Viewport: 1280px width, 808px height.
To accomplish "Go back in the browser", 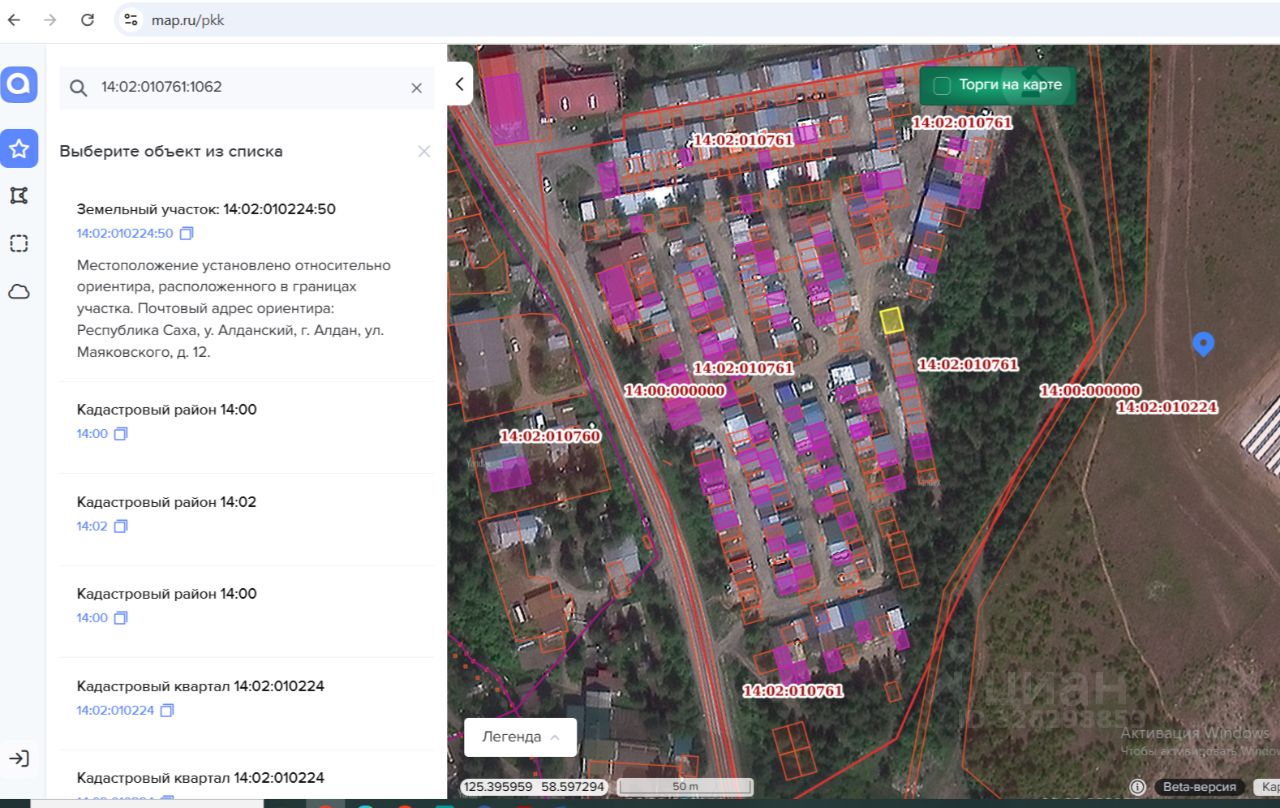I will coord(14,20).
